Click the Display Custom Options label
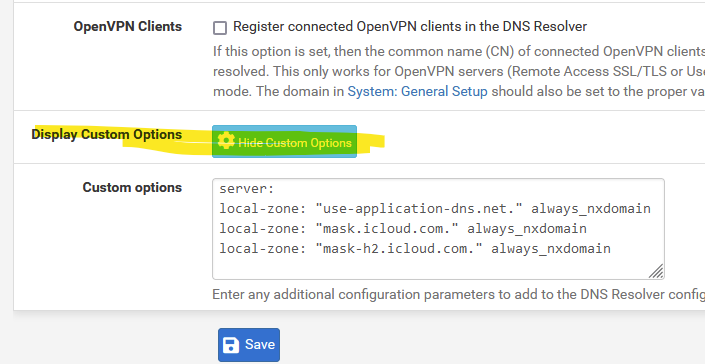The image size is (705, 364). (x=107, y=134)
